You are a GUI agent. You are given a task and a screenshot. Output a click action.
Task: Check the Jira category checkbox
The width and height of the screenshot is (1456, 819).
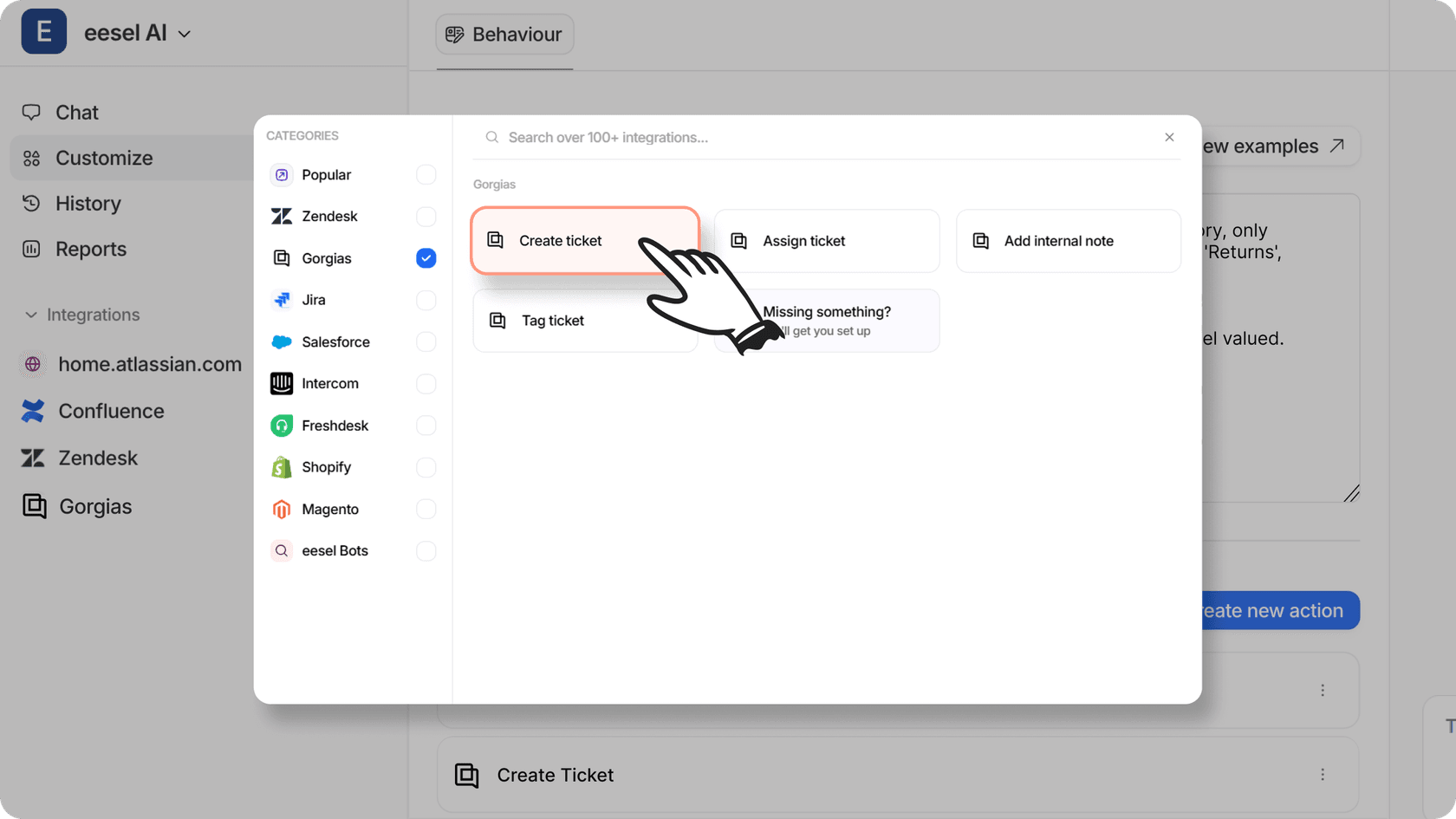click(426, 300)
